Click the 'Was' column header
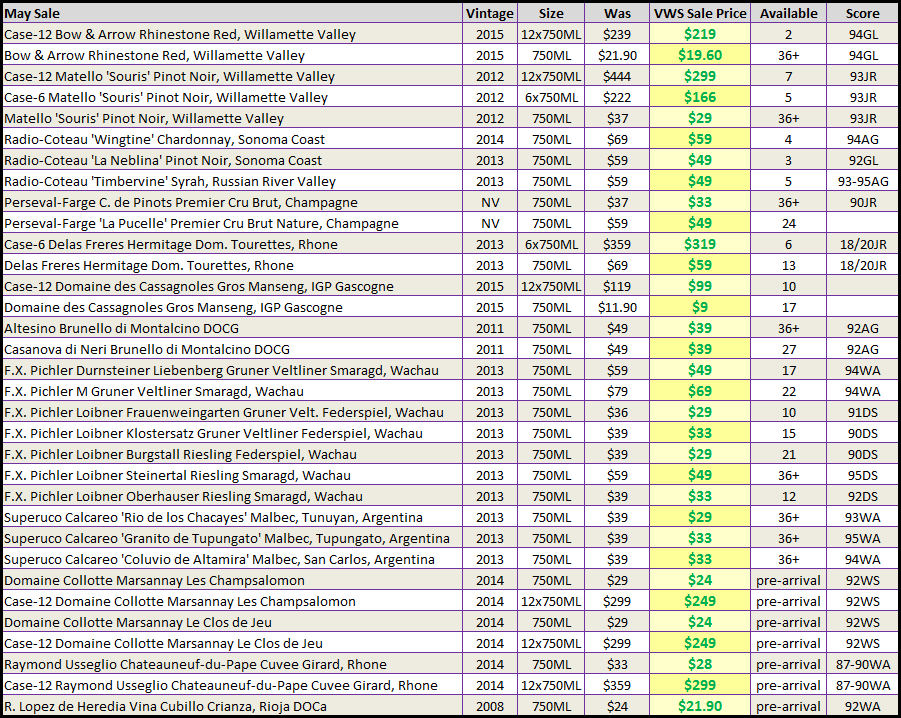 point(617,13)
